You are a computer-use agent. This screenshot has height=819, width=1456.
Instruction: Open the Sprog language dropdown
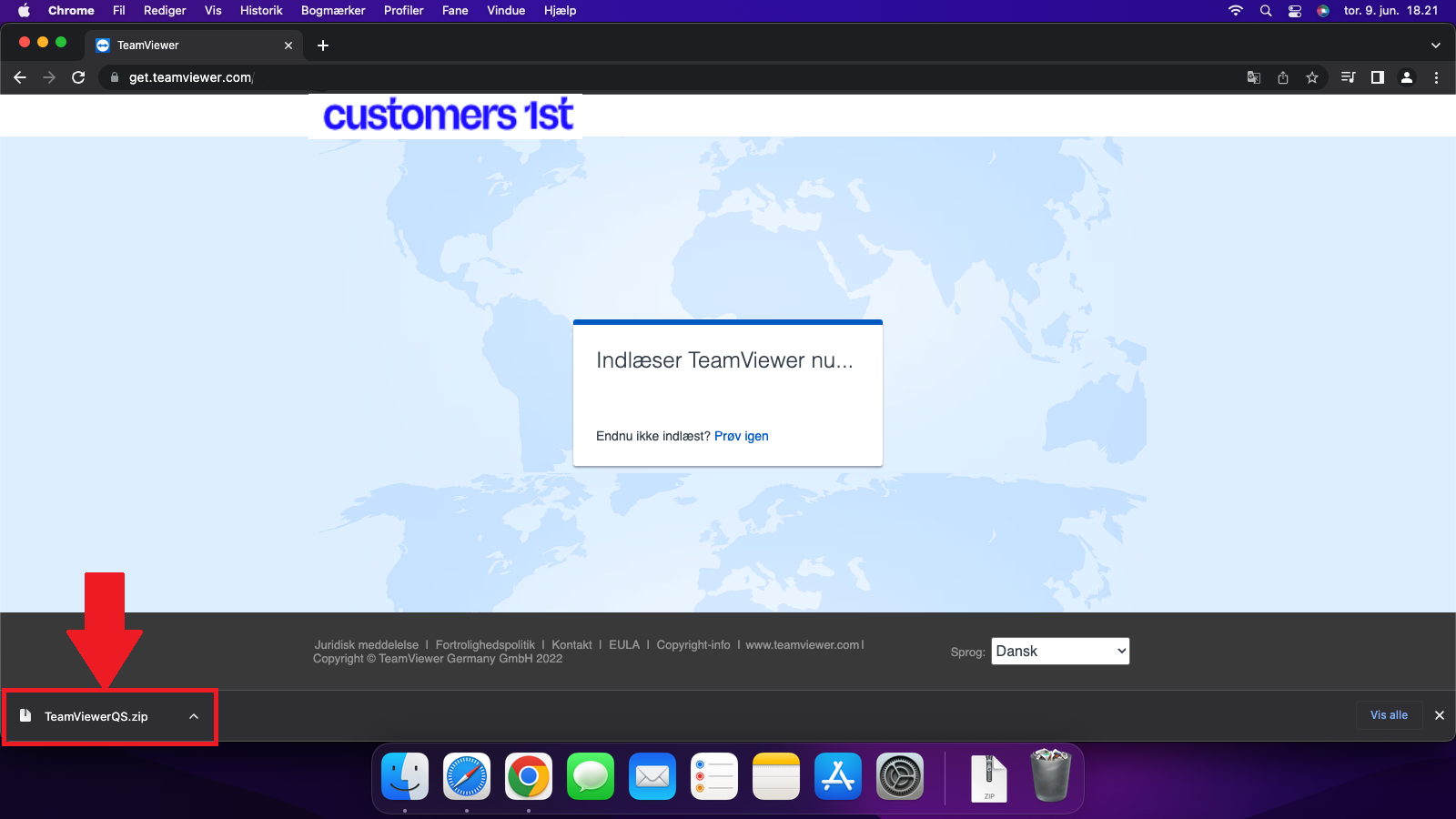tap(1060, 652)
